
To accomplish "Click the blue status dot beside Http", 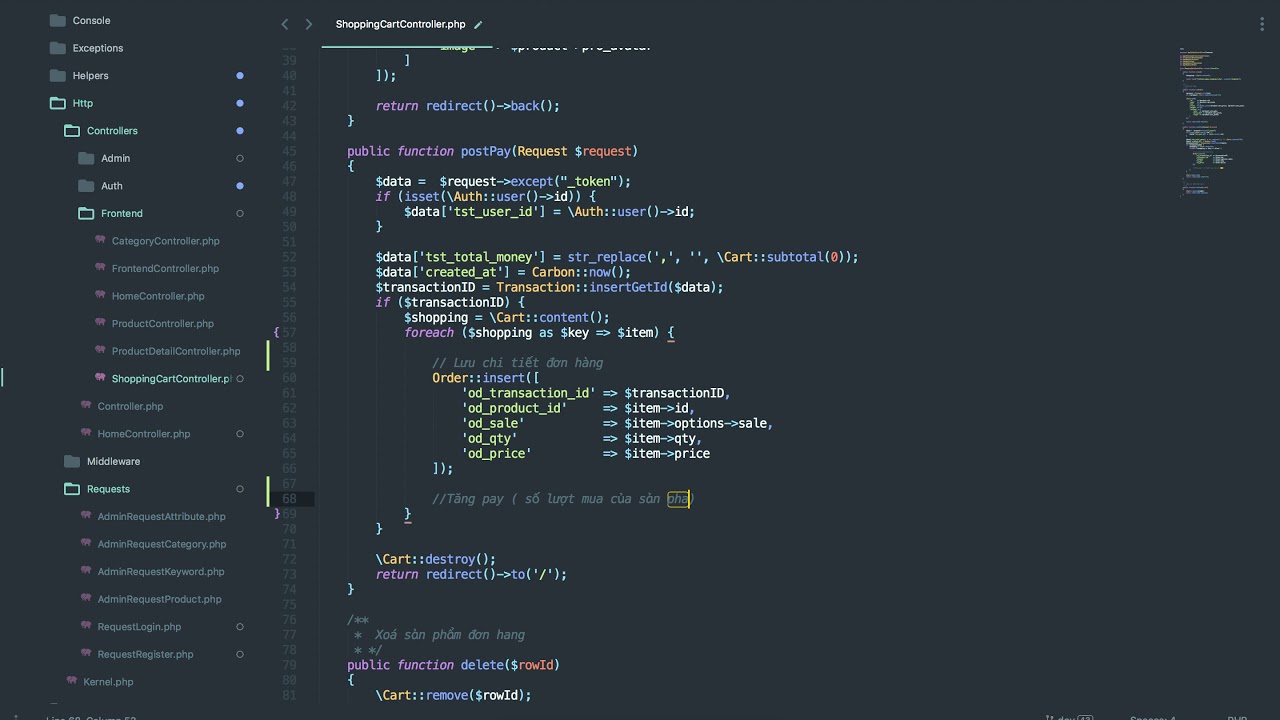I will coord(240,103).
